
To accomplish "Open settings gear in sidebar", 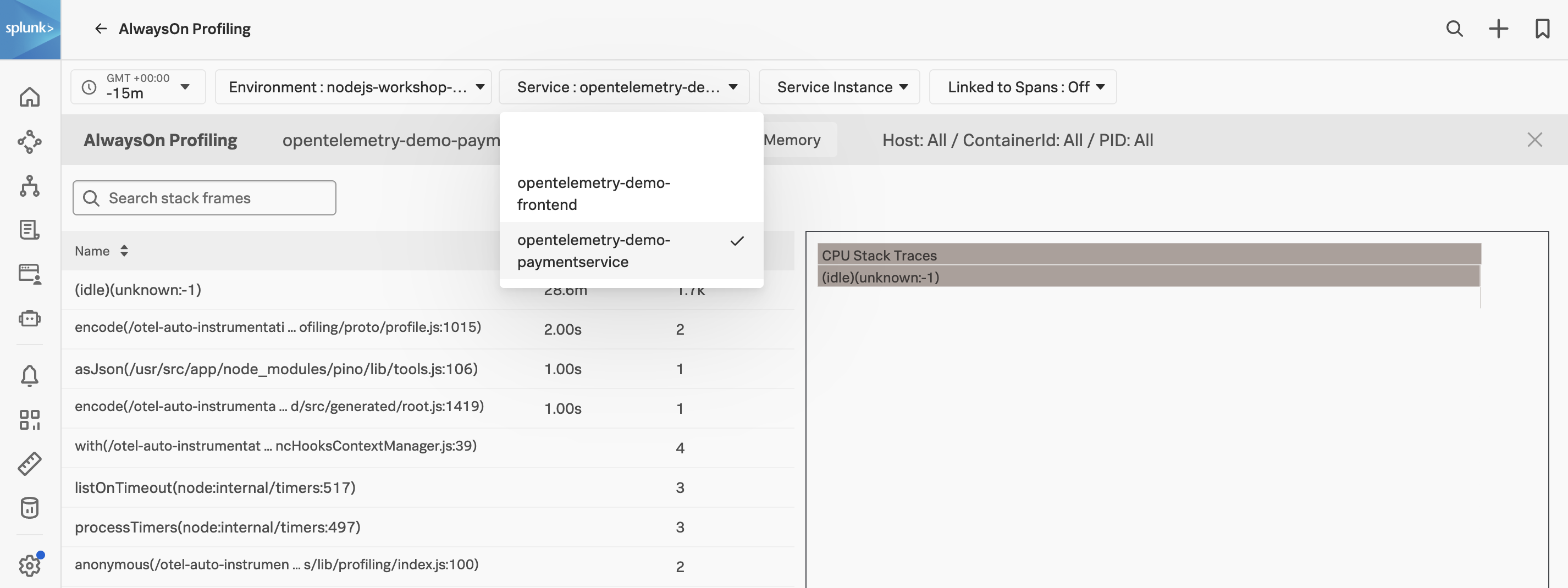I will coord(29,565).
